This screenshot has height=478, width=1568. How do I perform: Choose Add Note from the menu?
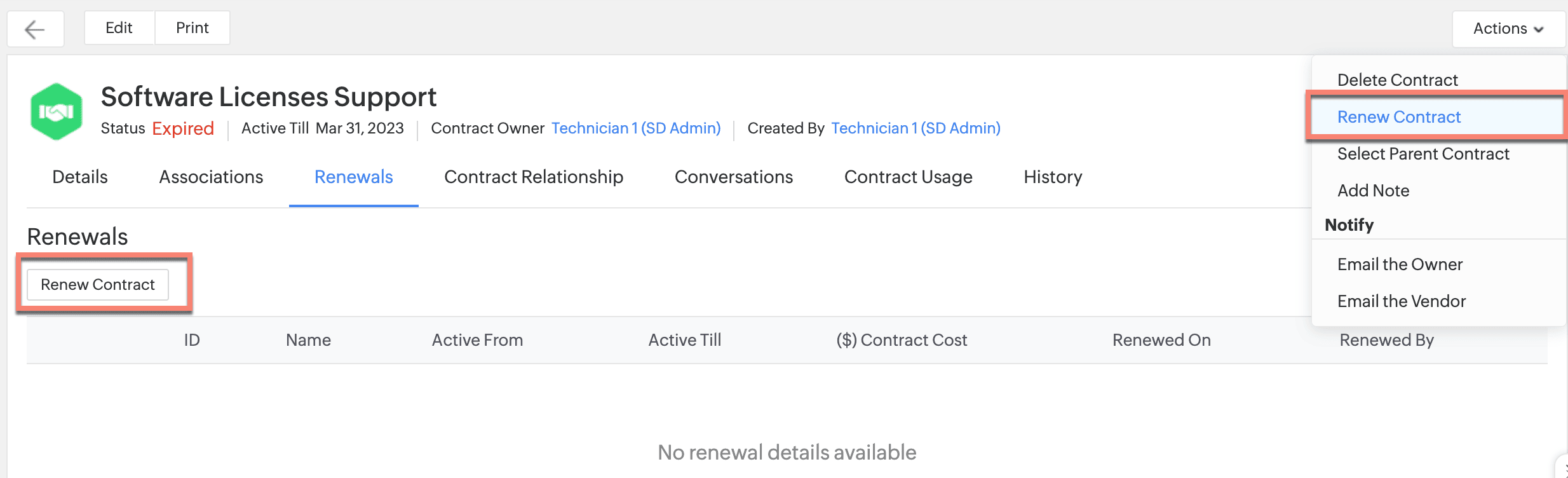(x=1373, y=191)
